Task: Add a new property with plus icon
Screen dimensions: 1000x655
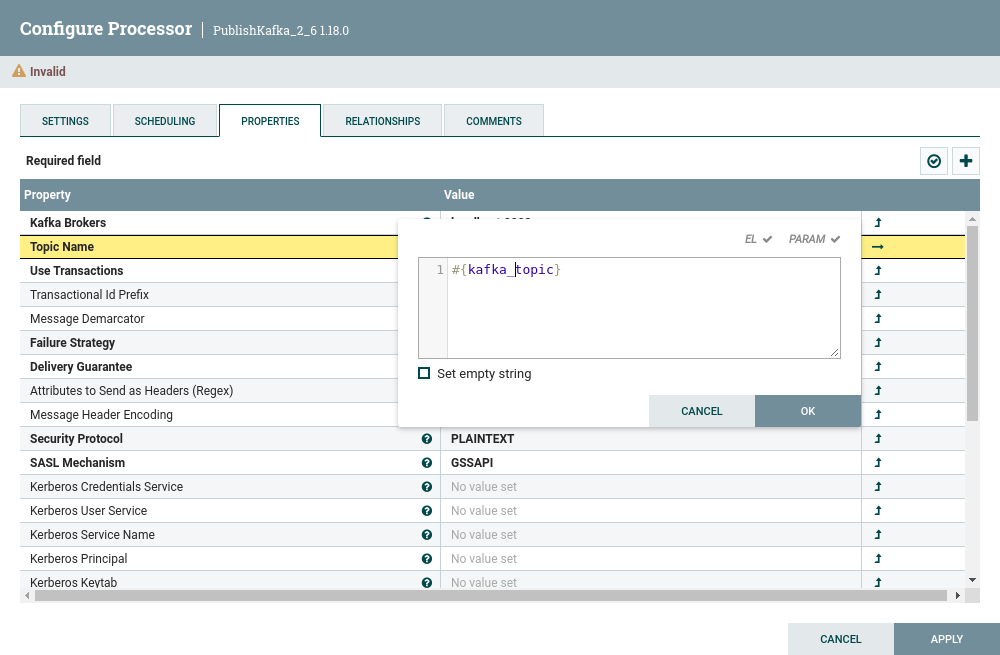Action: [966, 161]
